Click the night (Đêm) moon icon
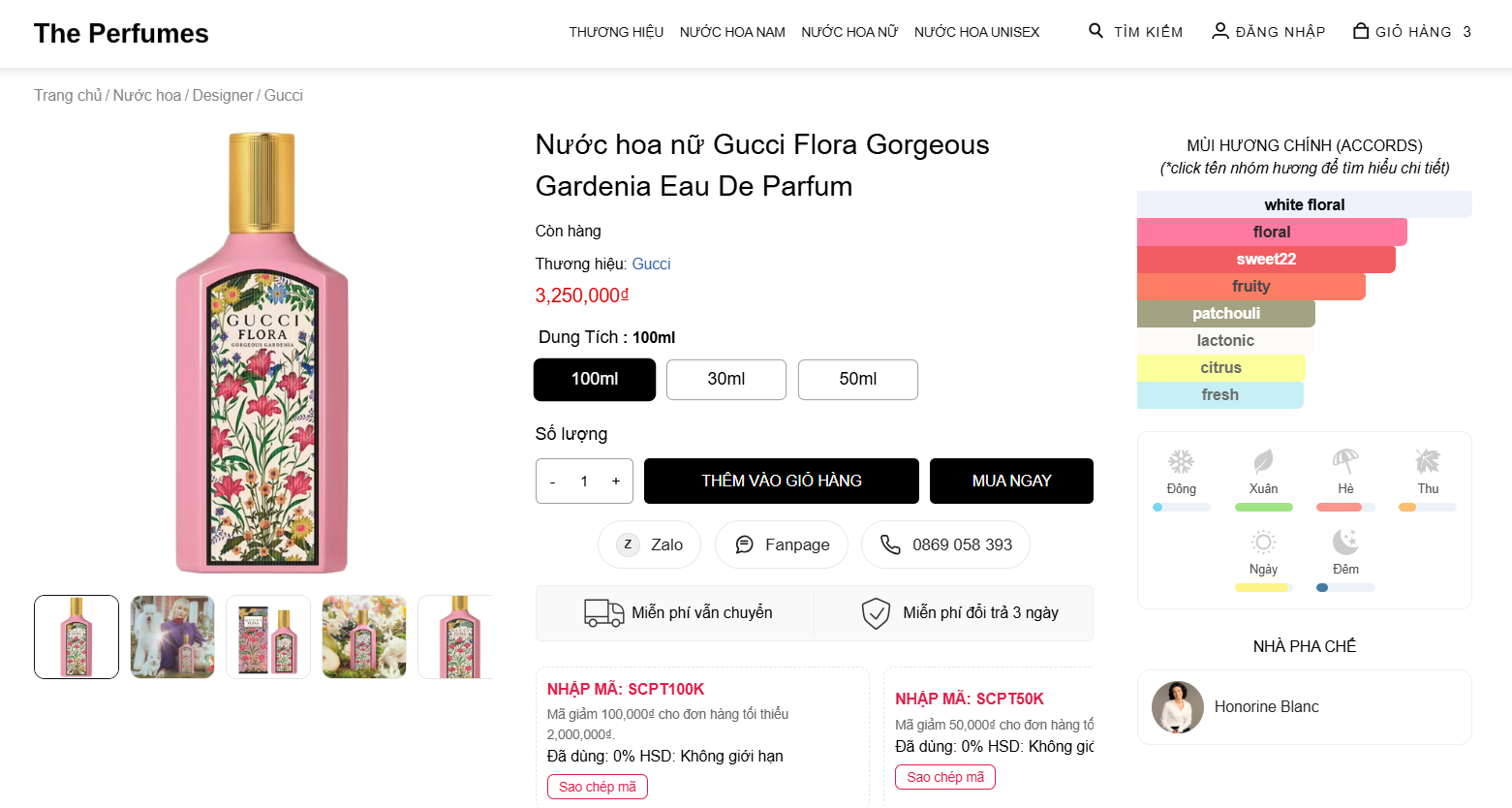Viewport: 1512px width, 808px height. [1345, 542]
